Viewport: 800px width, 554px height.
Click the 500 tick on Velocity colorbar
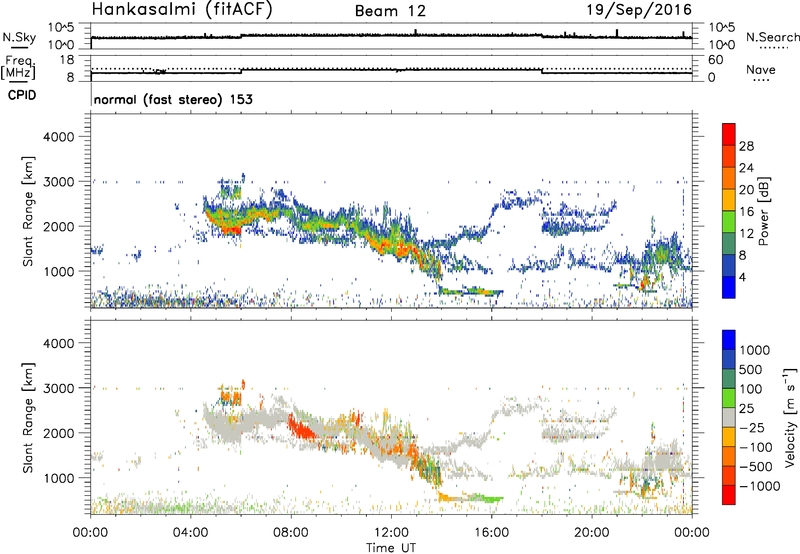pyautogui.click(x=751, y=370)
